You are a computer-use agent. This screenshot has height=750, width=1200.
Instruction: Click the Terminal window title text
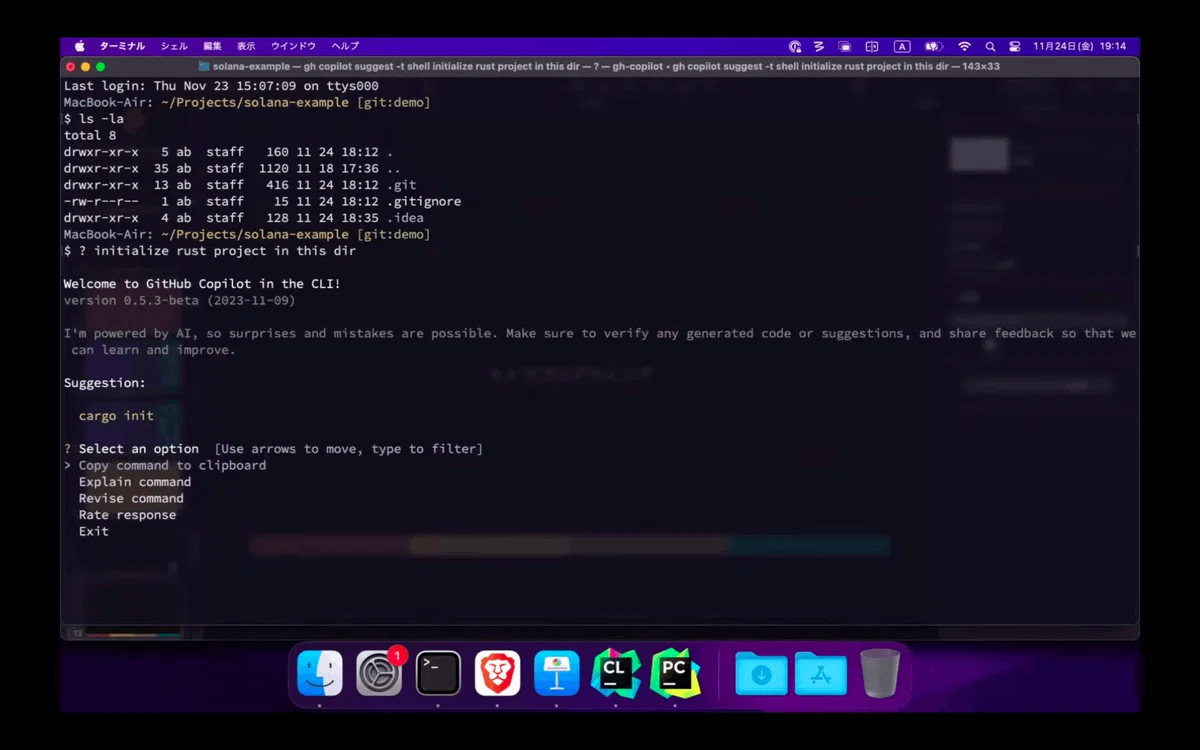tap(606, 66)
